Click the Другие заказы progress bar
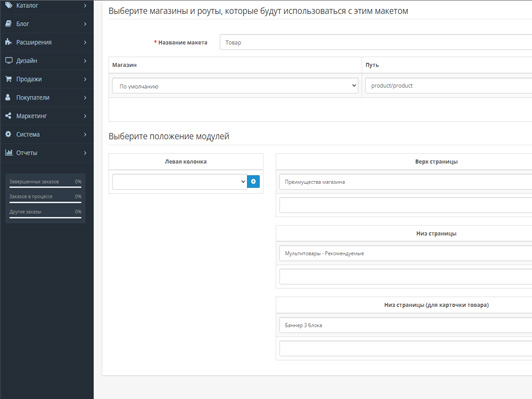Screen dimensions: 532x399 click(x=45, y=217)
